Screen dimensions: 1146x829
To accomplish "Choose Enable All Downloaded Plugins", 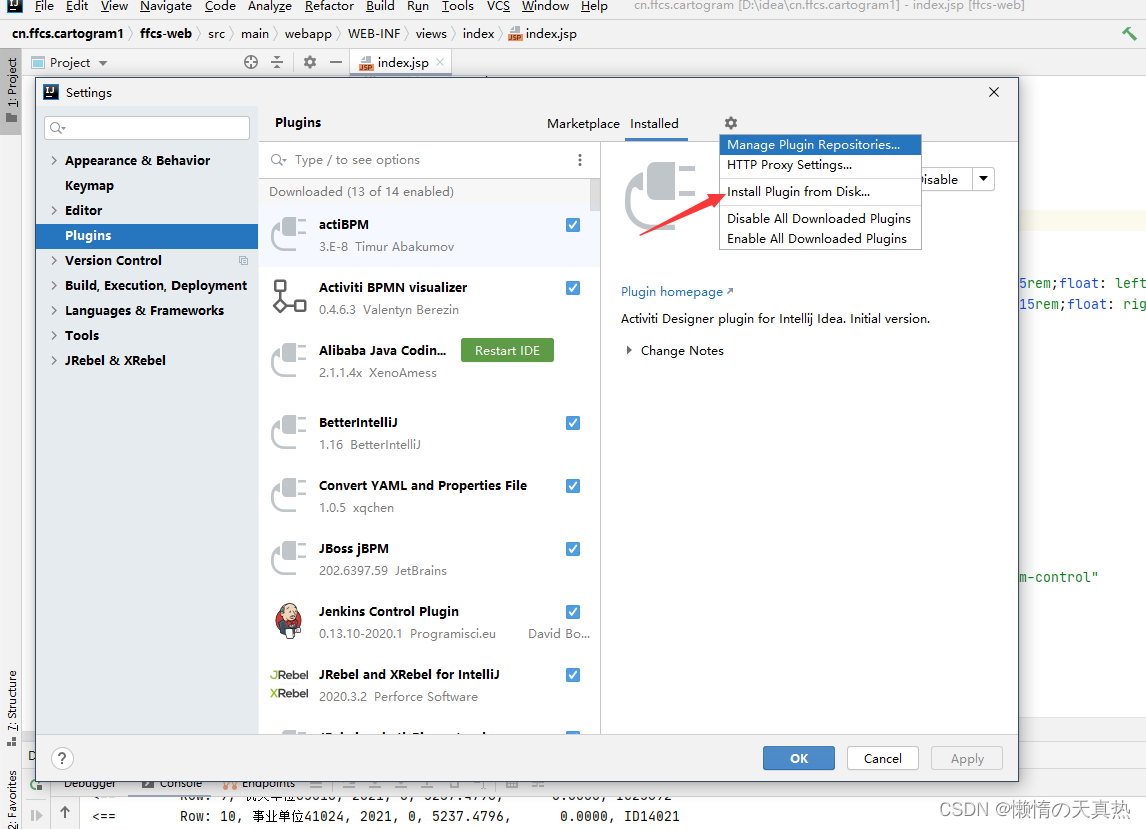I will click(x=820, y=238).
